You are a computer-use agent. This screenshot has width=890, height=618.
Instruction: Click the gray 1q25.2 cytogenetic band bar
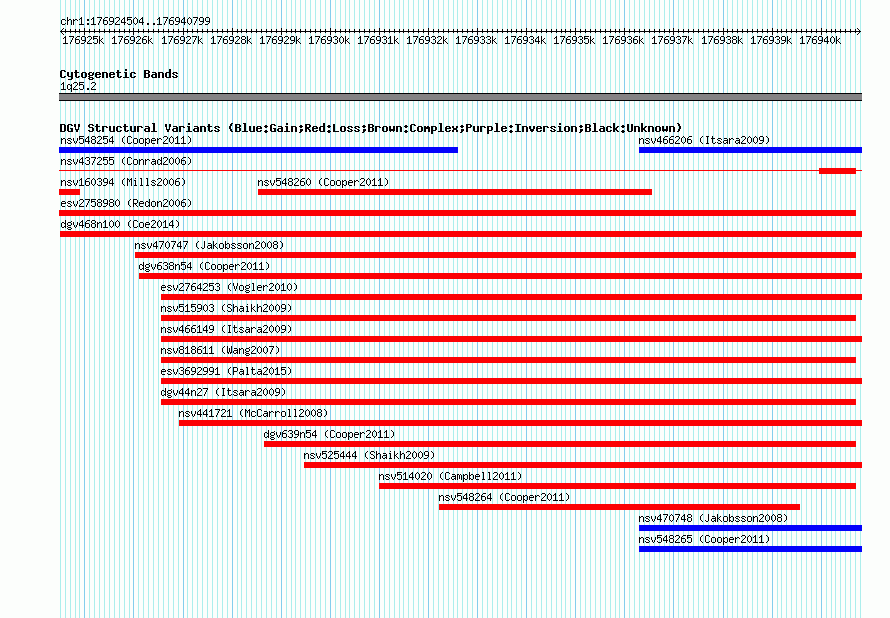[x=460, y=97]
